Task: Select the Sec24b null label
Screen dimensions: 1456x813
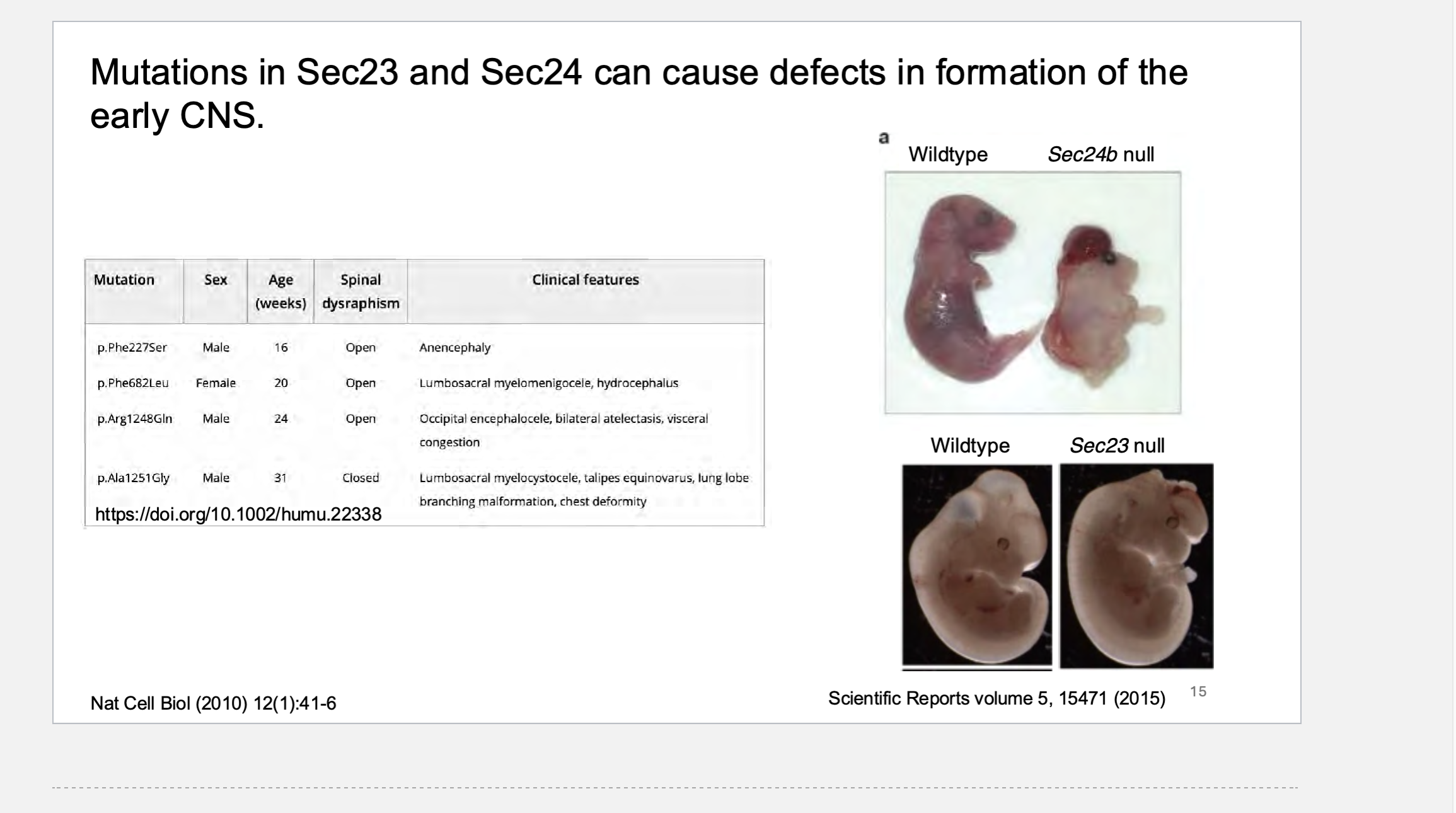Action: (x=1101, y=154)
